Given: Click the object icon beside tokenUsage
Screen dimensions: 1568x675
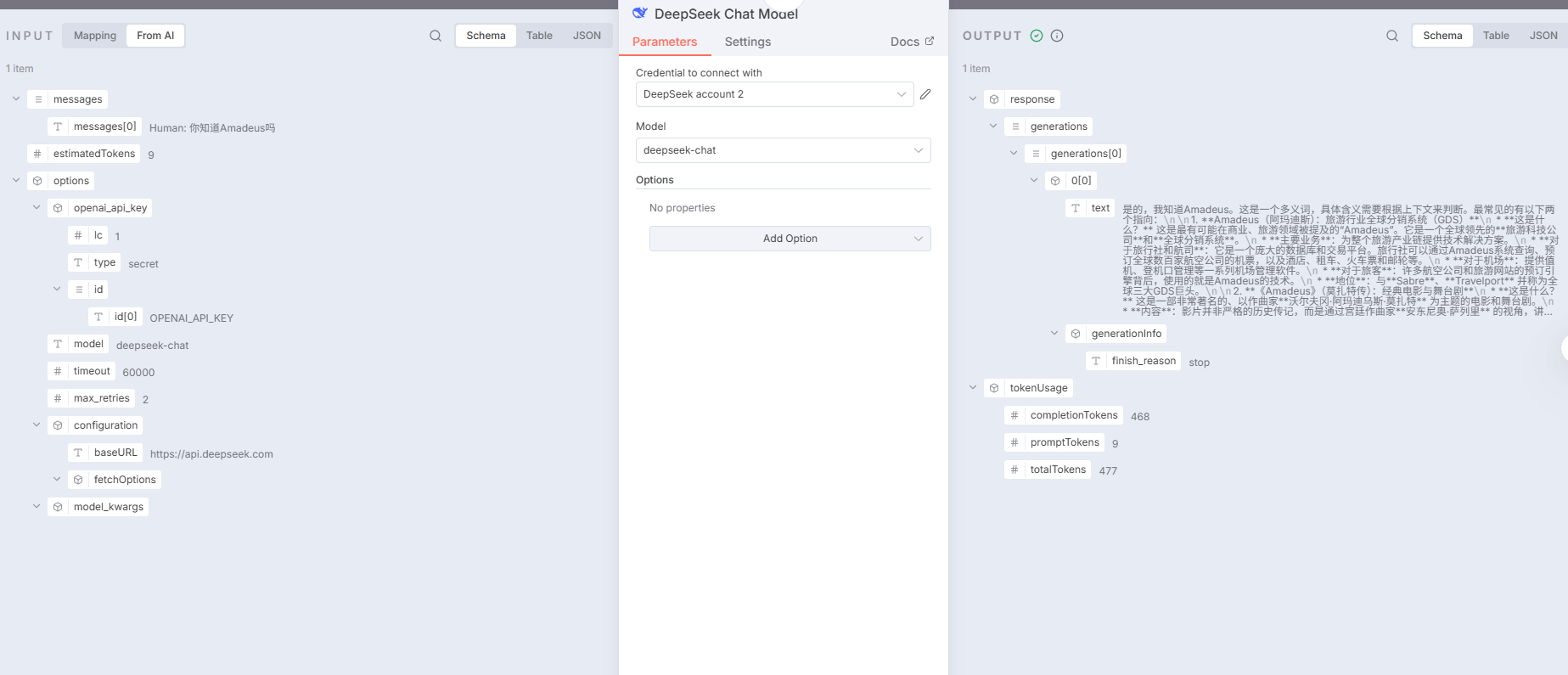Looking at the screenshot, I should [994, 388].
